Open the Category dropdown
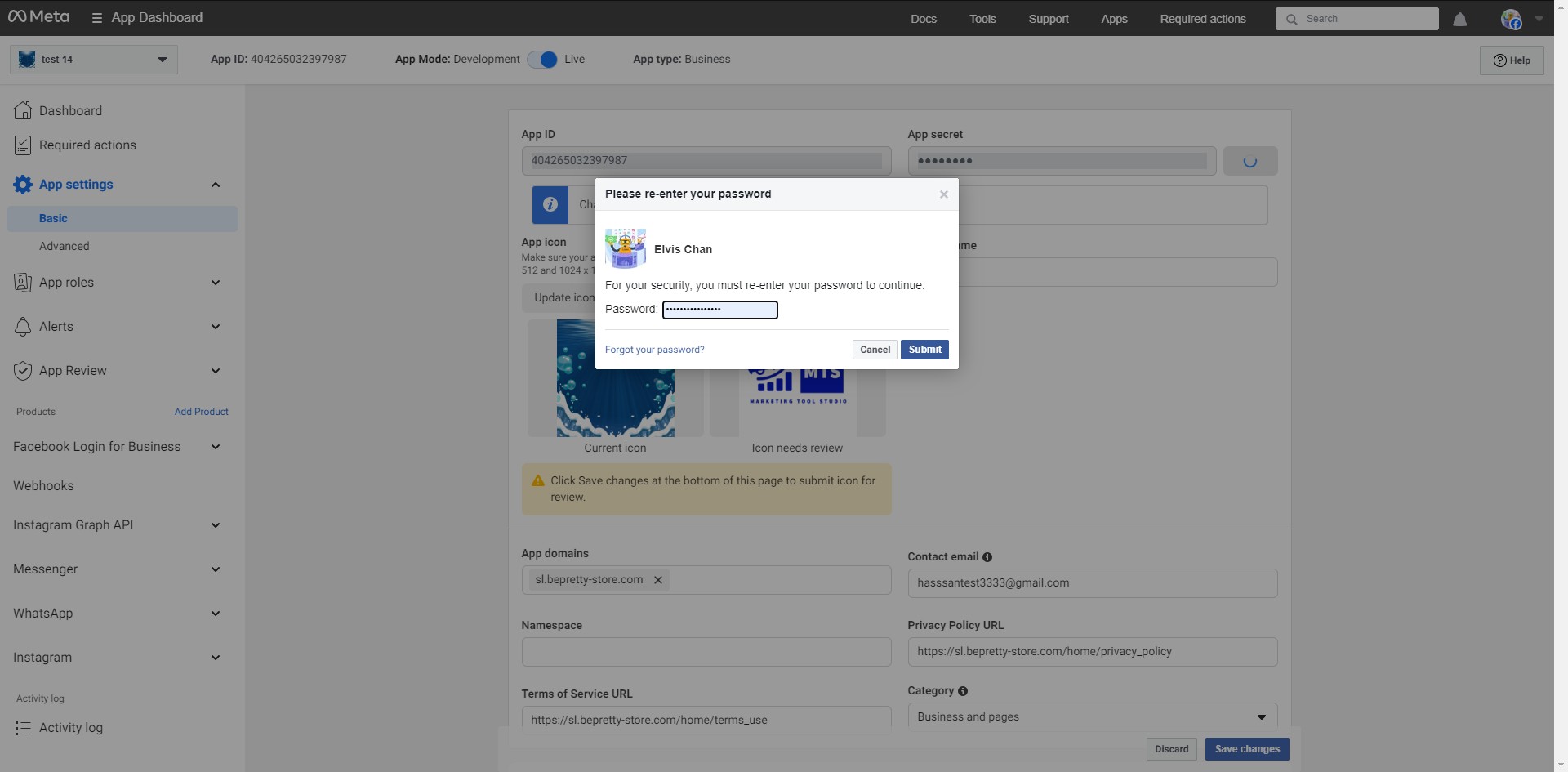This screenshot has height=772, width=1568. pyautogui.click(x=1092, y=717)
